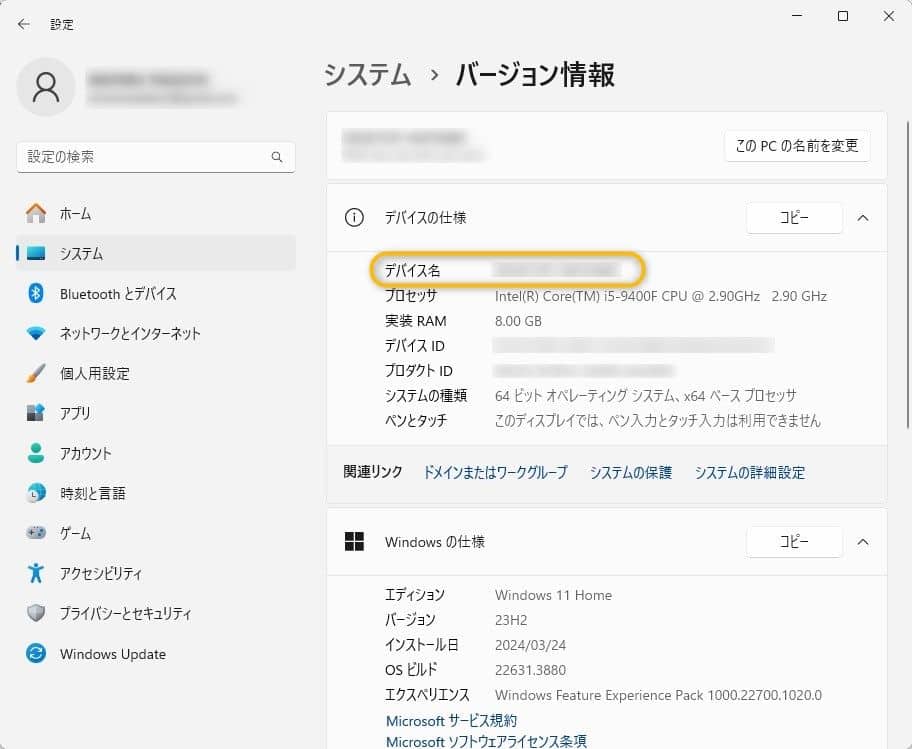Copy Windows specifications with コピー button

pyautogui.click(x=794, y=541)
